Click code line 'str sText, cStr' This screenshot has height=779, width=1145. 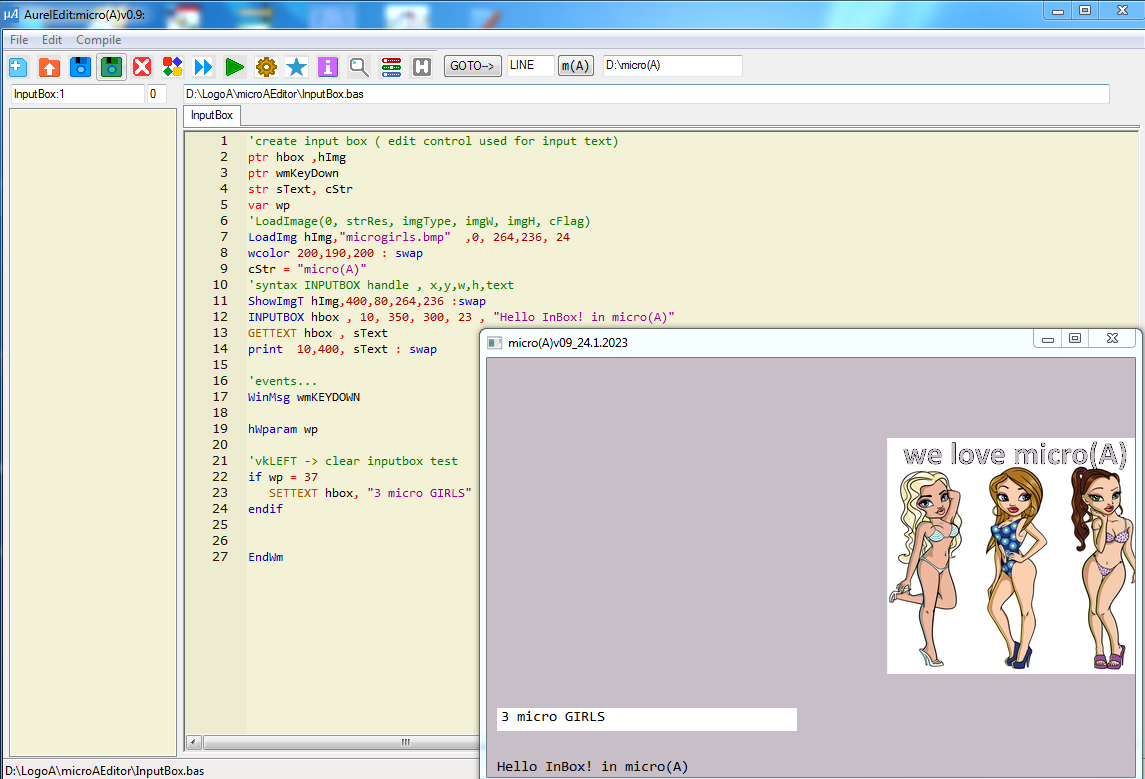300,189
